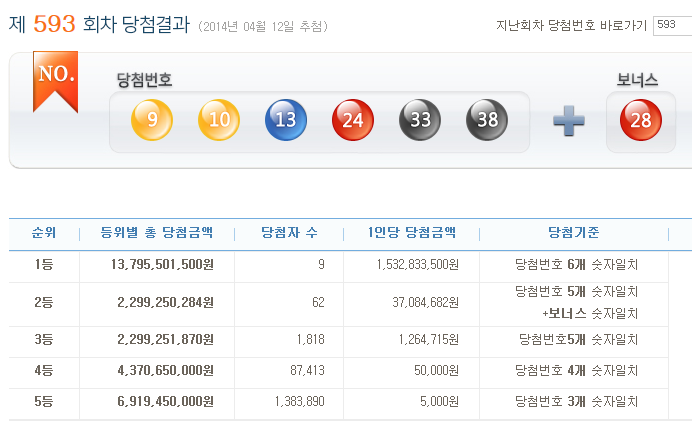The width and height of the screenshot is (692, 432).
Task: Select the blue ball number 13
Action: pos(286,120)
